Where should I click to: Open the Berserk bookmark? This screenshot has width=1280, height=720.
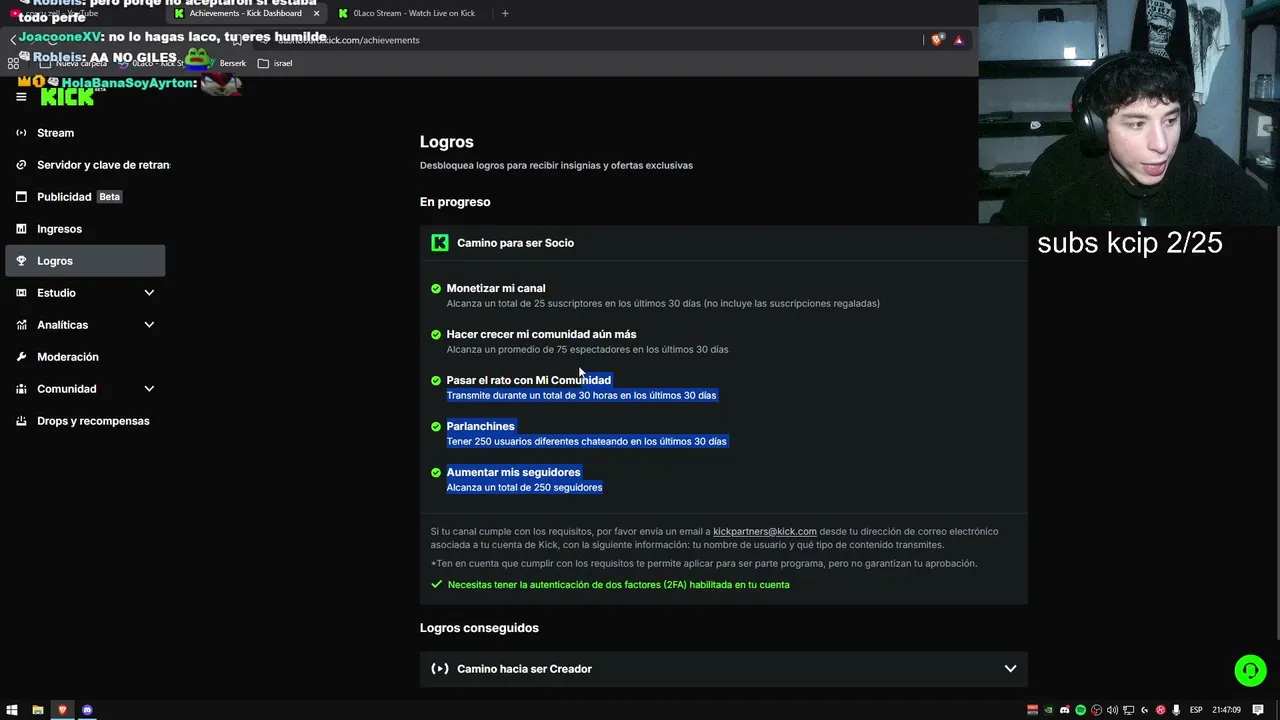click(x=226, y=63)
